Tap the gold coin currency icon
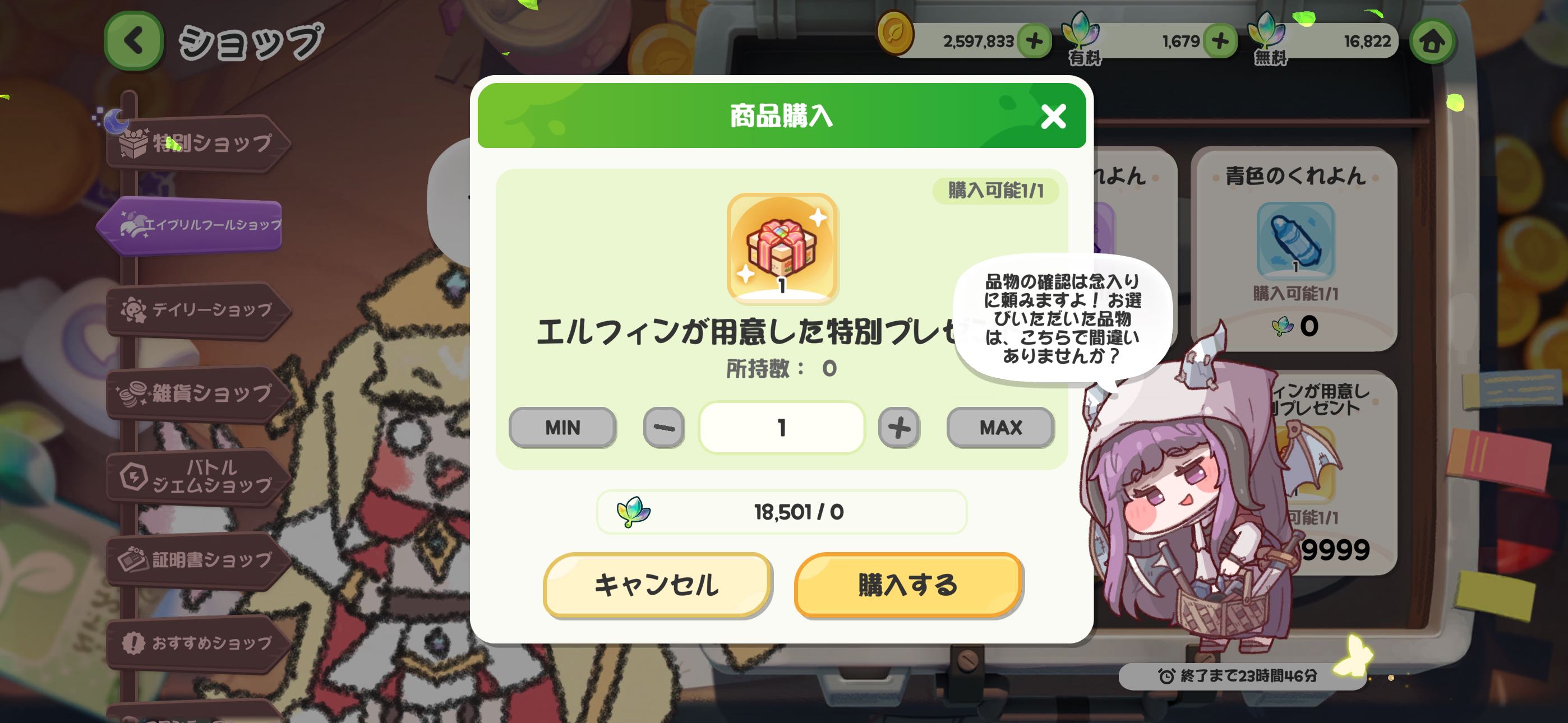The height and width of the screenshot is (723, 1568). [x=895, y=33]
